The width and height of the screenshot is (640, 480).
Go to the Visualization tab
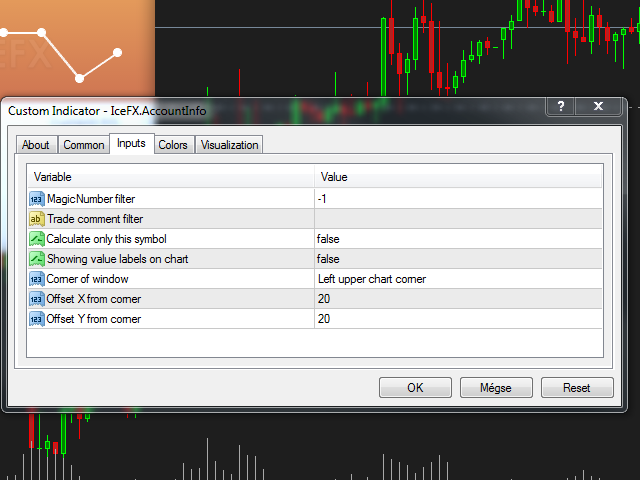pyautogui.click(x=229, y=145)
